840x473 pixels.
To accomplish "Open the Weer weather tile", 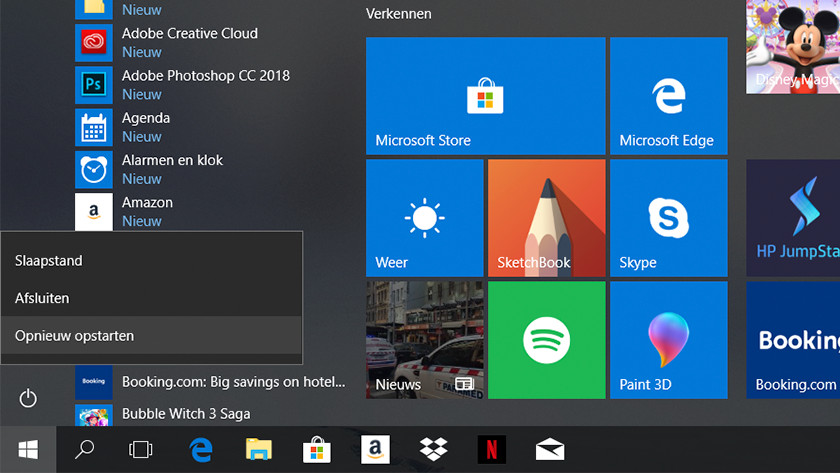I will tap(424, 218).
